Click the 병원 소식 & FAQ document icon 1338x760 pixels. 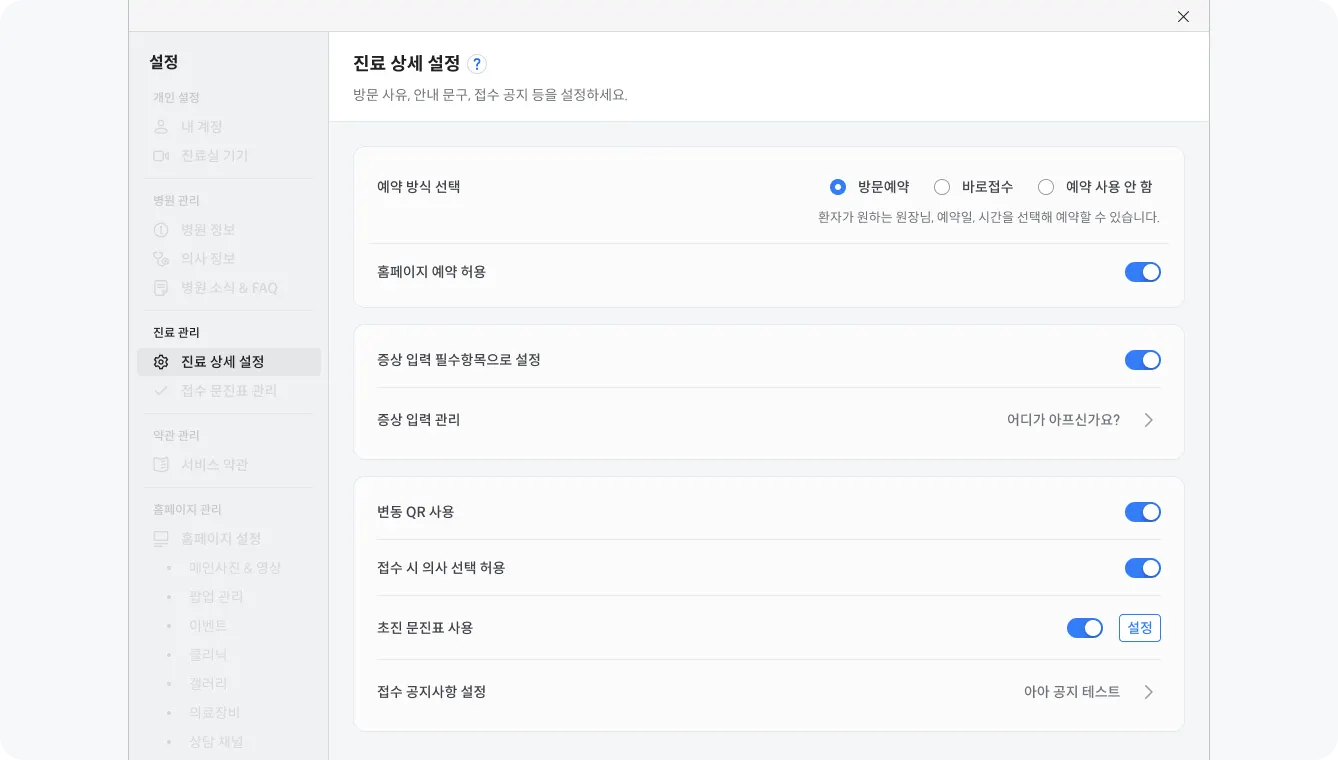tap(161, 288)
